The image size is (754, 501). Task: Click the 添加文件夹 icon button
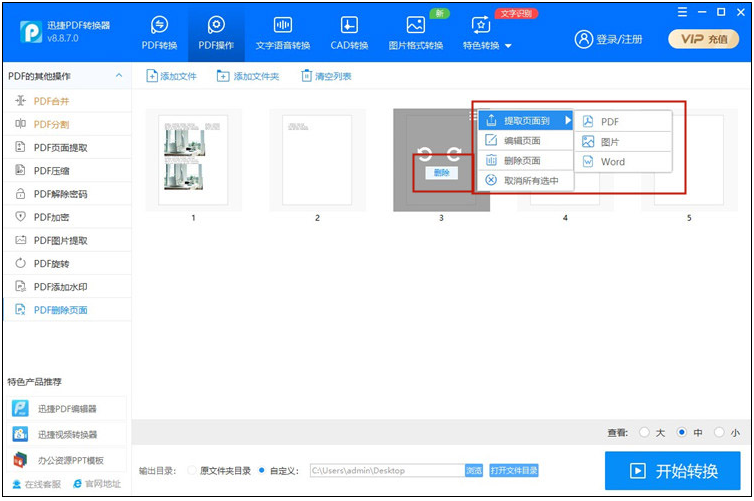click(222, 76)
